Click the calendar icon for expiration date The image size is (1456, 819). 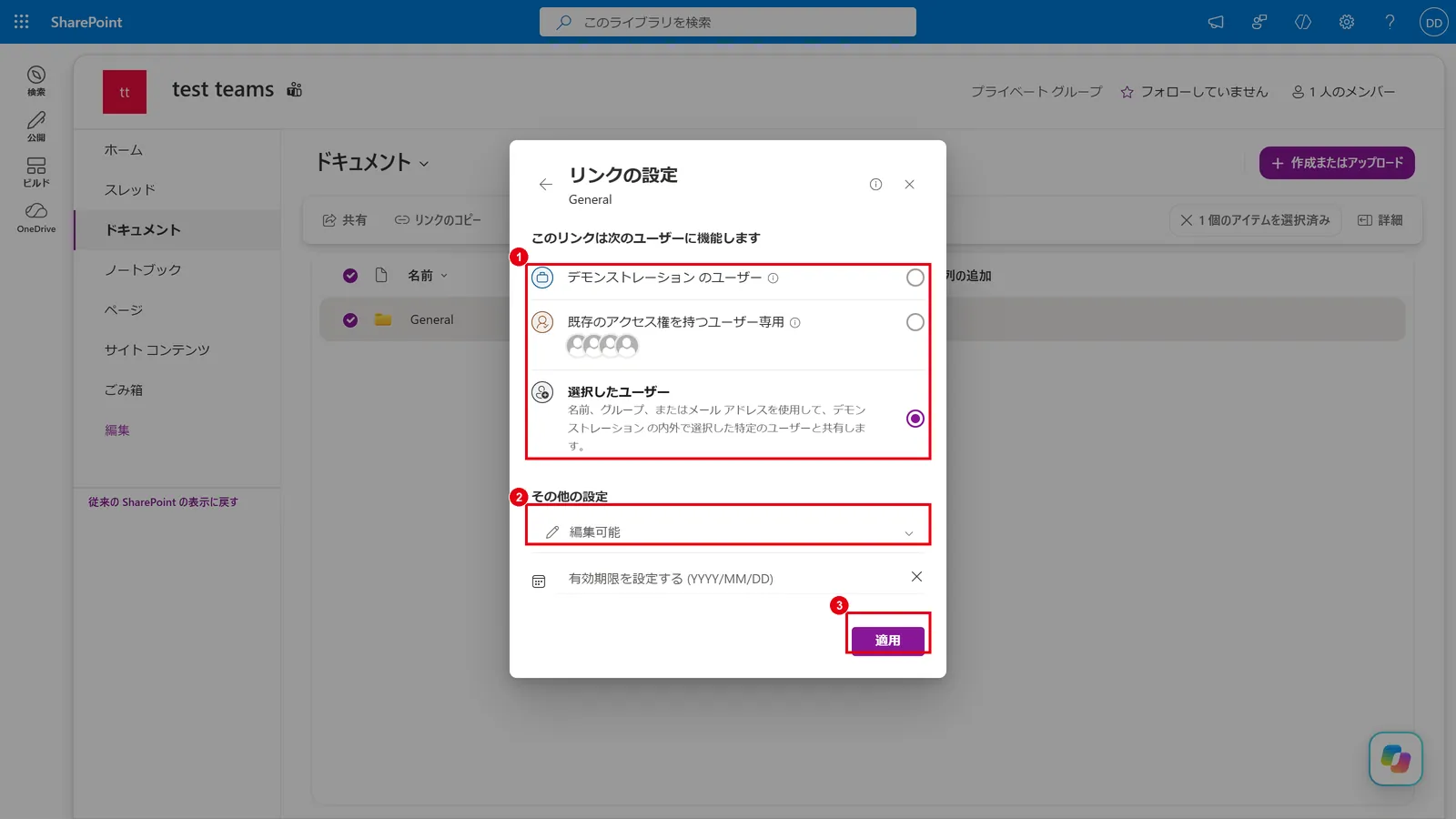[539, 581]
